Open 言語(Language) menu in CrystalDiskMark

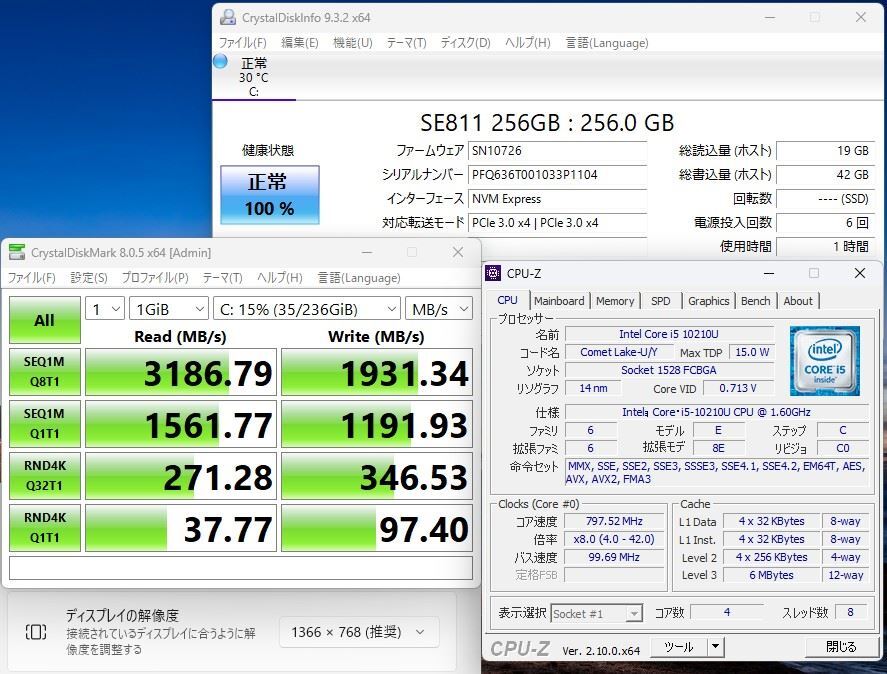(359, 278)
